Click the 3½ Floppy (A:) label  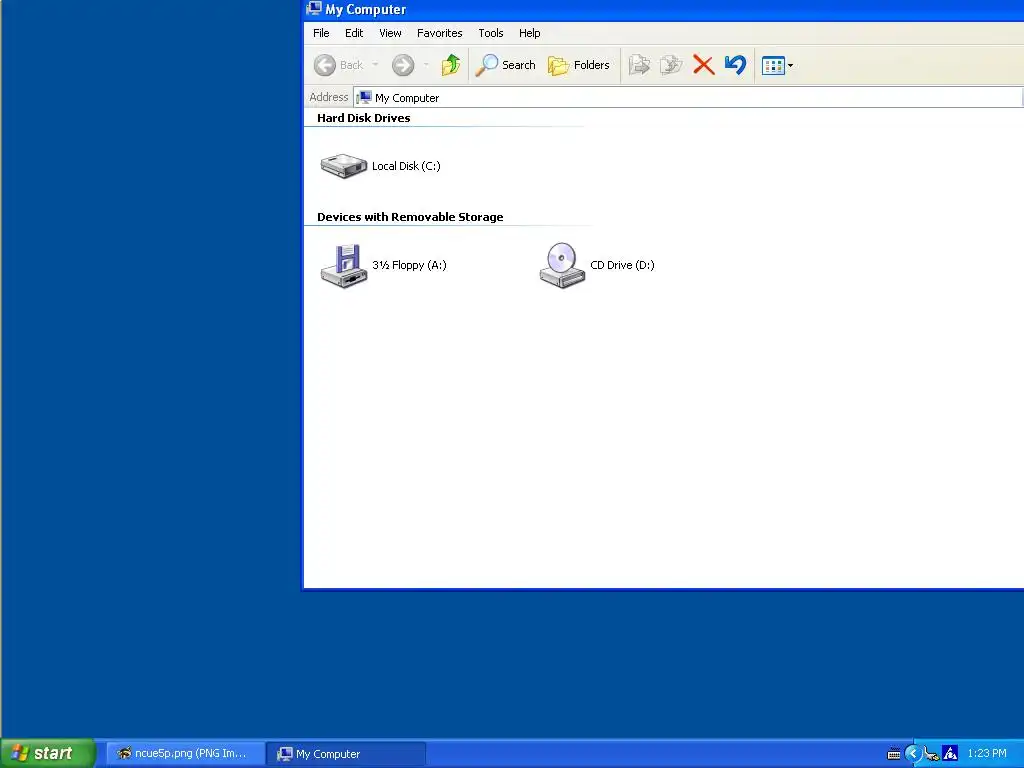409,265
